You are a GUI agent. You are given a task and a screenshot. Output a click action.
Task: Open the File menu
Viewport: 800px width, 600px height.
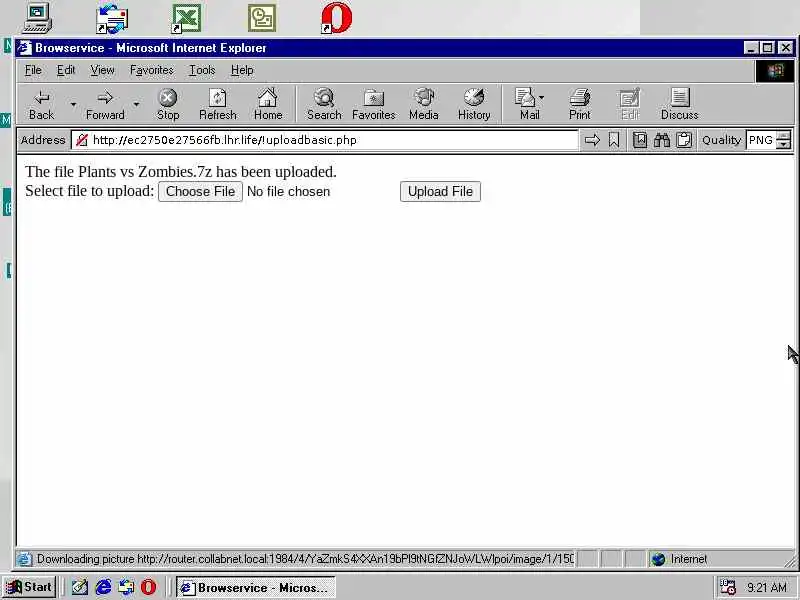[33, 70]
